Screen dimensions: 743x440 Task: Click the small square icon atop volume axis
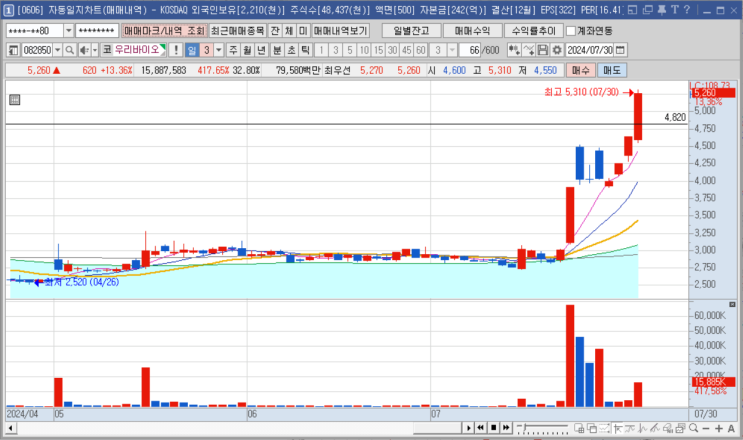[x=732, y=304]
